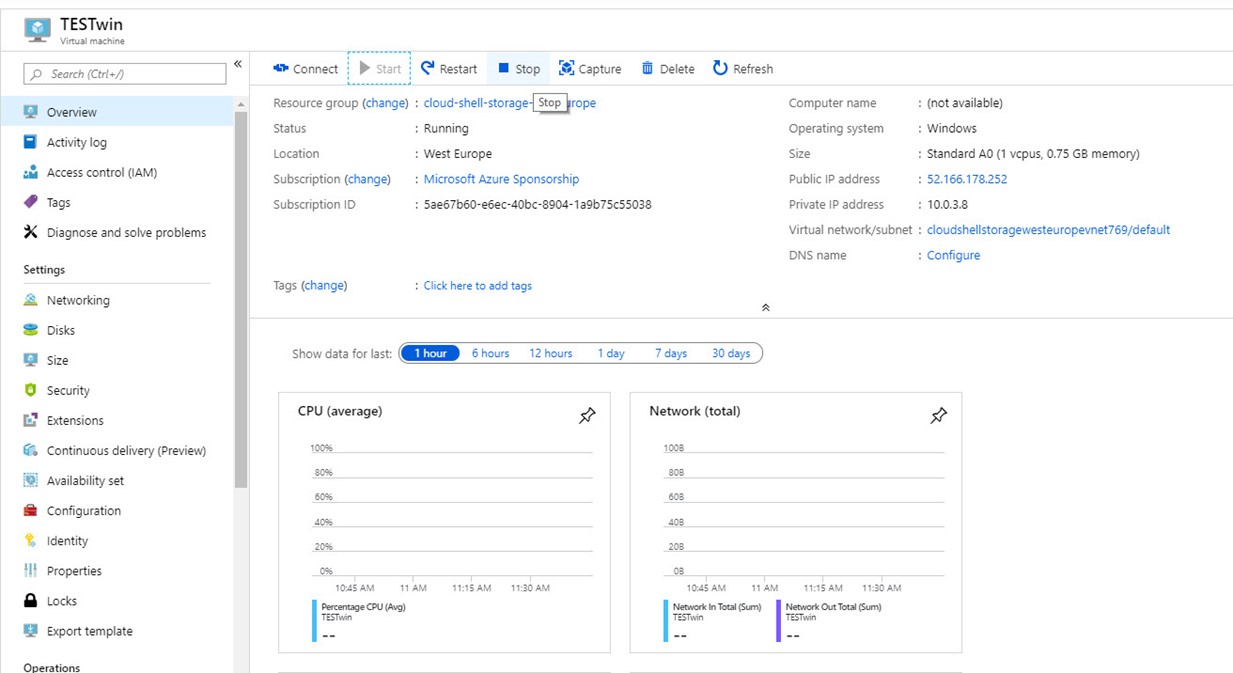Click Configure DNS name link
This screenshot has width=1233, height=673.
[x=953, y=255]
